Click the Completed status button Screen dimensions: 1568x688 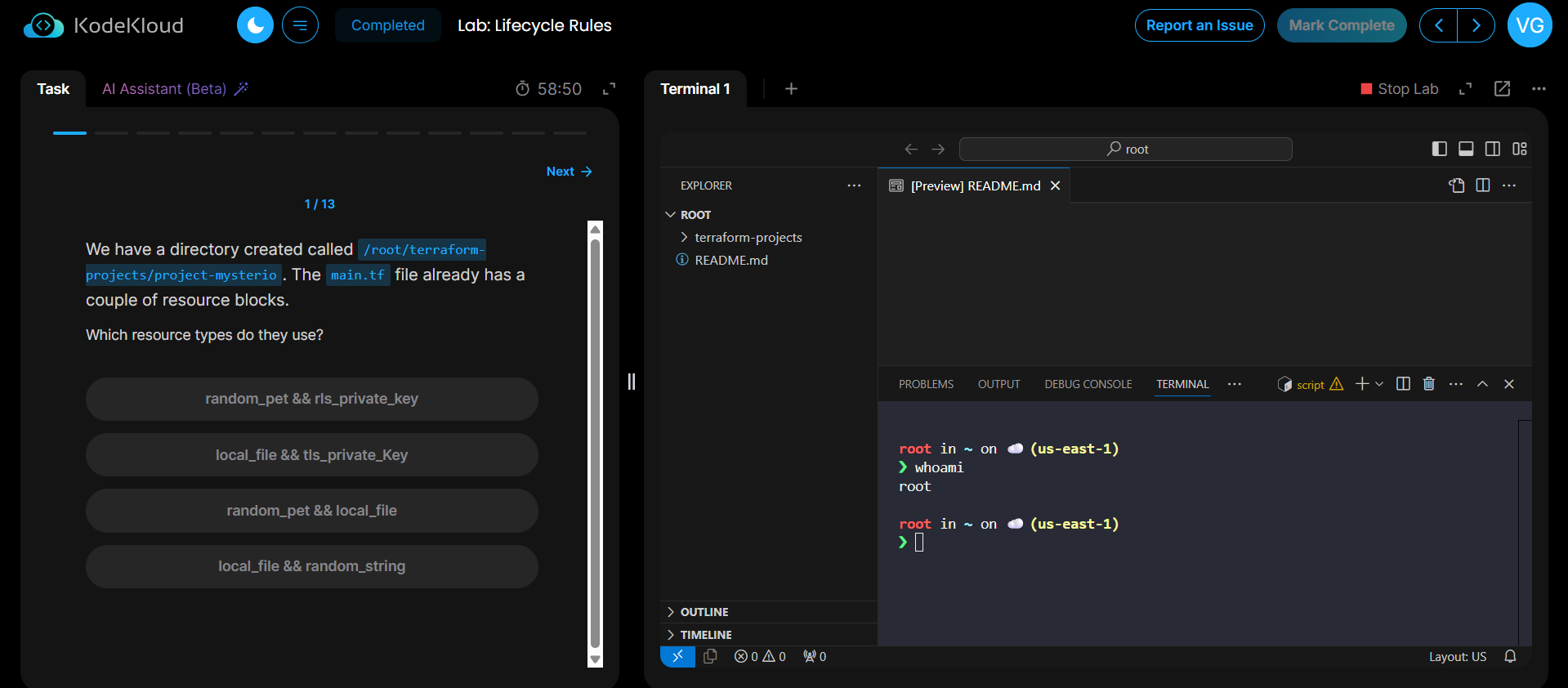[x=388, y=25]
